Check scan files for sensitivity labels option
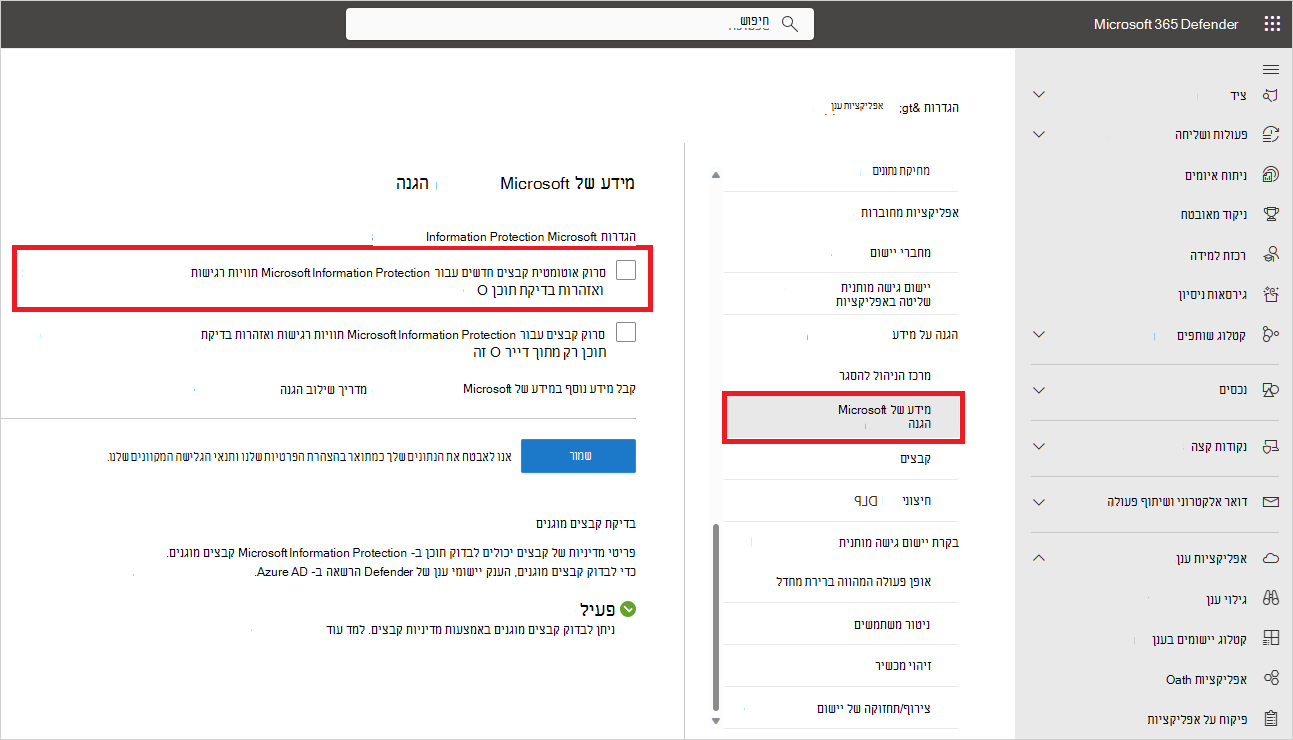 pos(626,331)
